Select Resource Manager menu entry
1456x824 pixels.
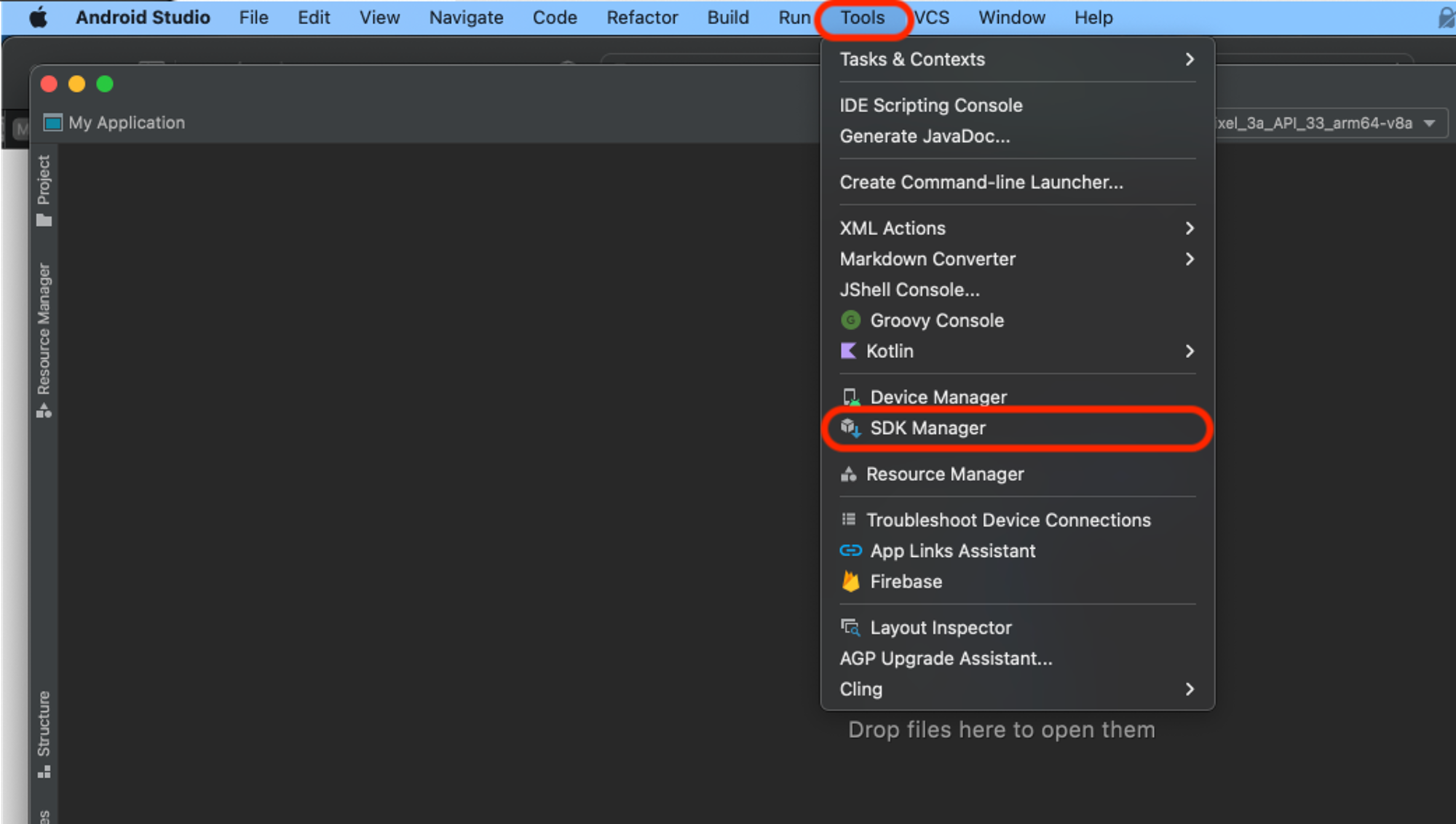(1018, 474)
